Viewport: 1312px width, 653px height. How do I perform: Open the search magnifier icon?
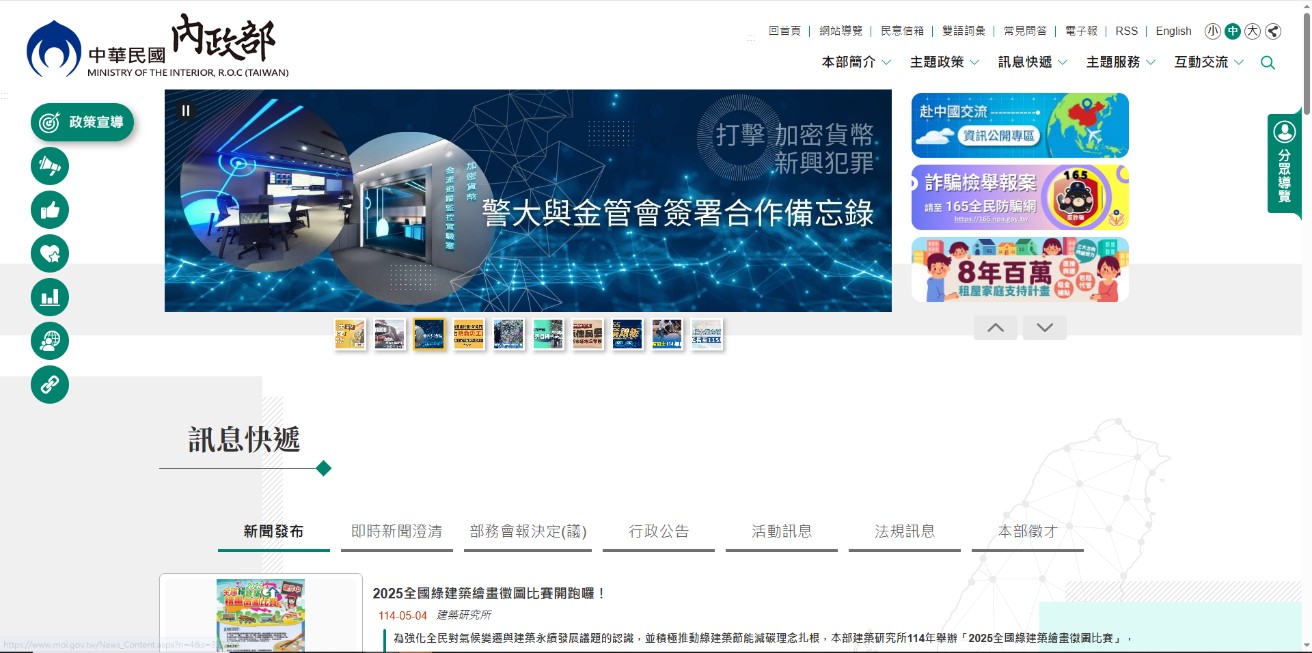(1268, 63)
